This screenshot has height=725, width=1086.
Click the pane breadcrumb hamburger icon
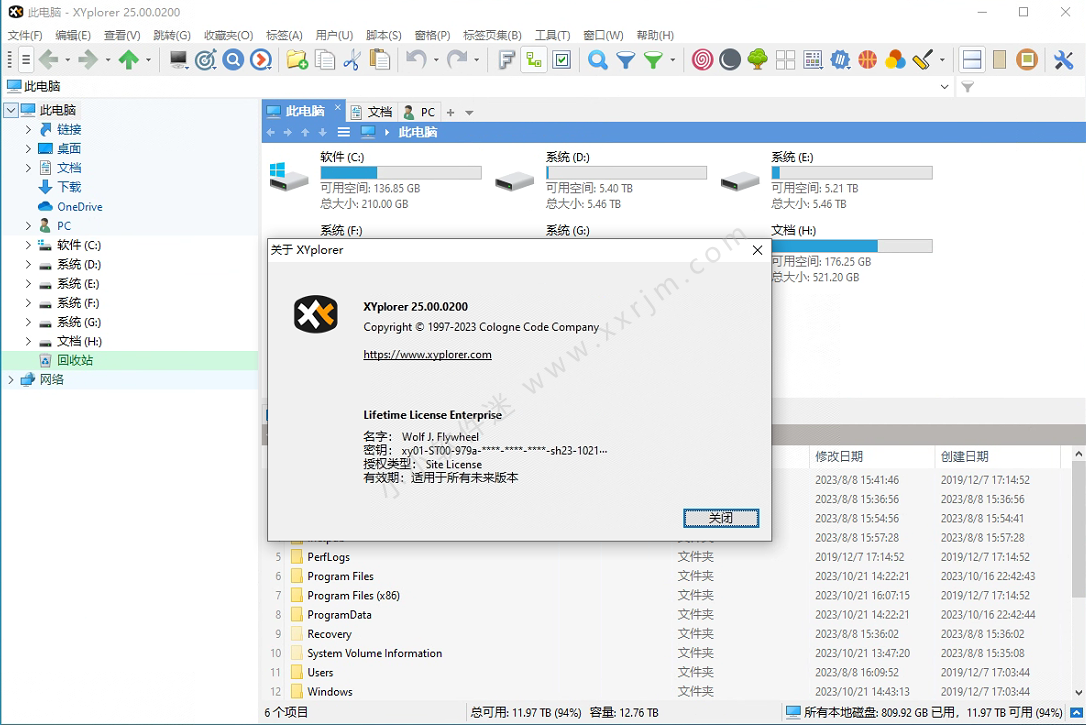click(x=344, y=132)
